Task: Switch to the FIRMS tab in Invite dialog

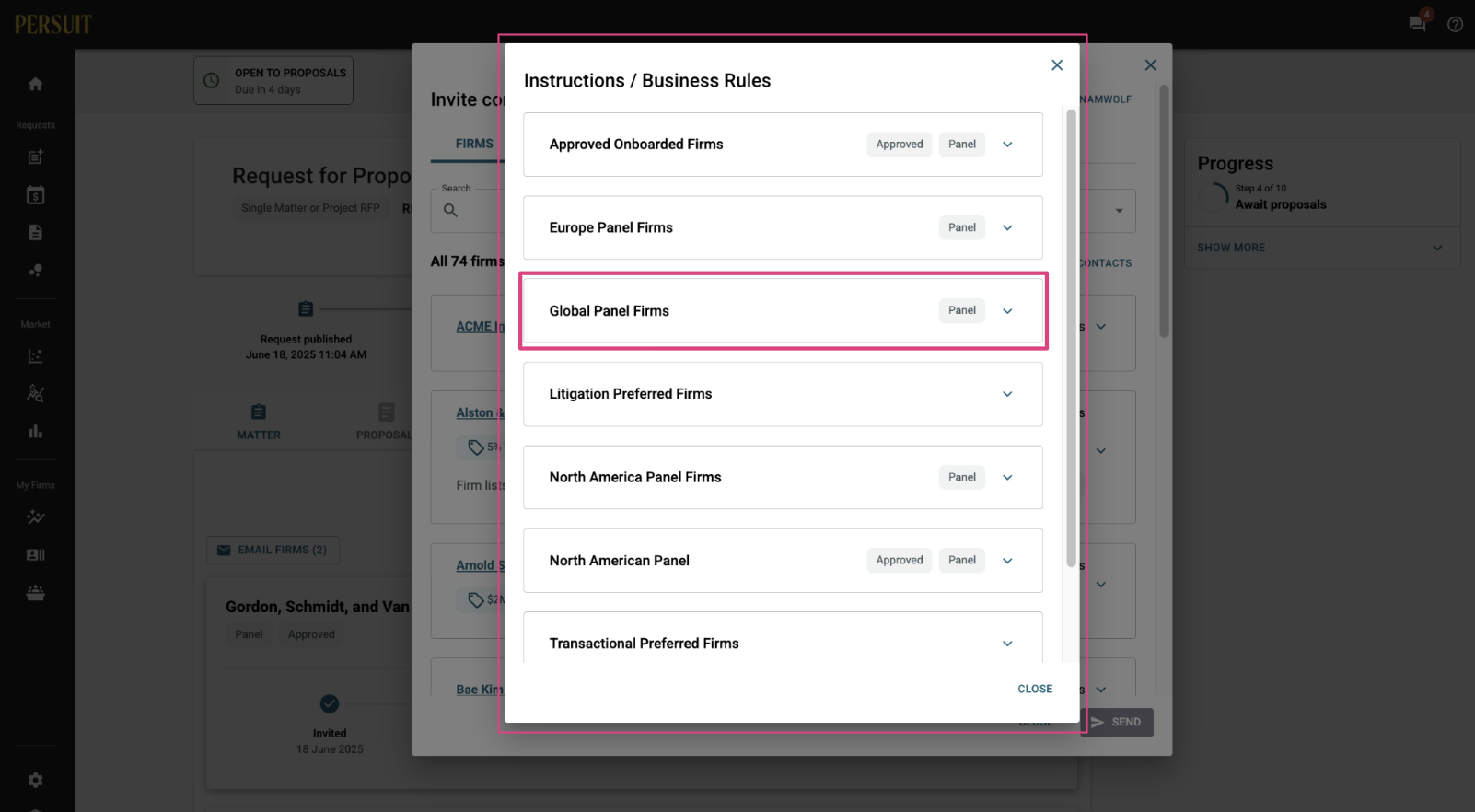Action: coord(474,144)
